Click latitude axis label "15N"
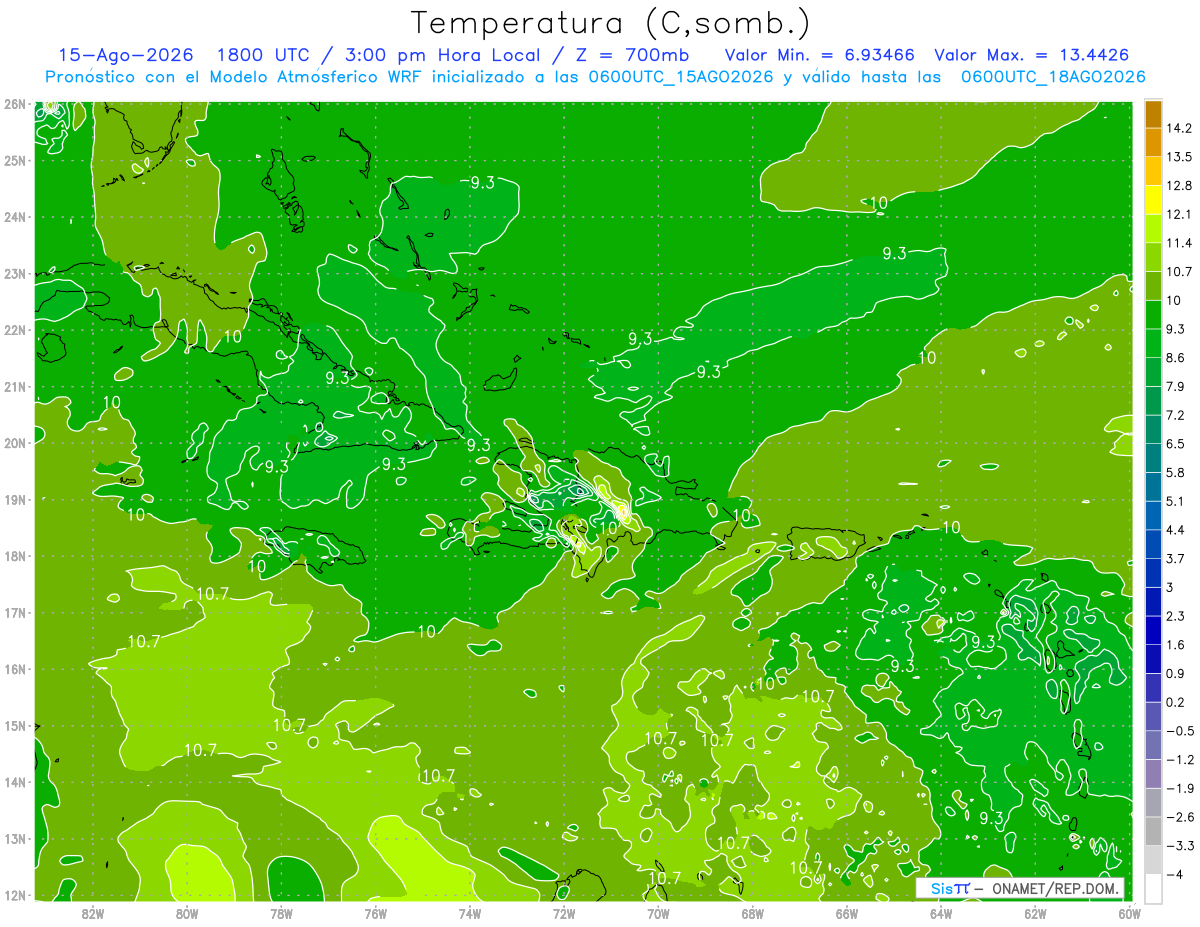The image size is (1200, 927). point(15,726)
